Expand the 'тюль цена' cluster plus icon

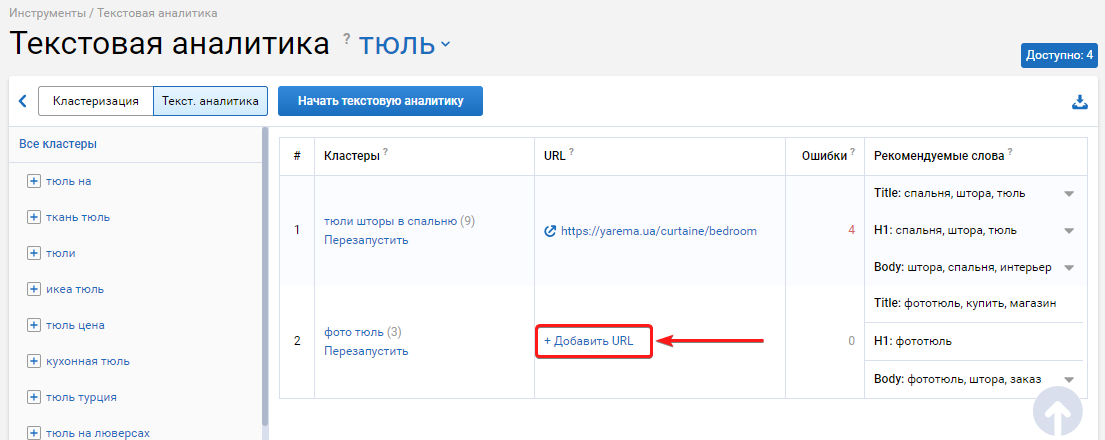[33, 325]
